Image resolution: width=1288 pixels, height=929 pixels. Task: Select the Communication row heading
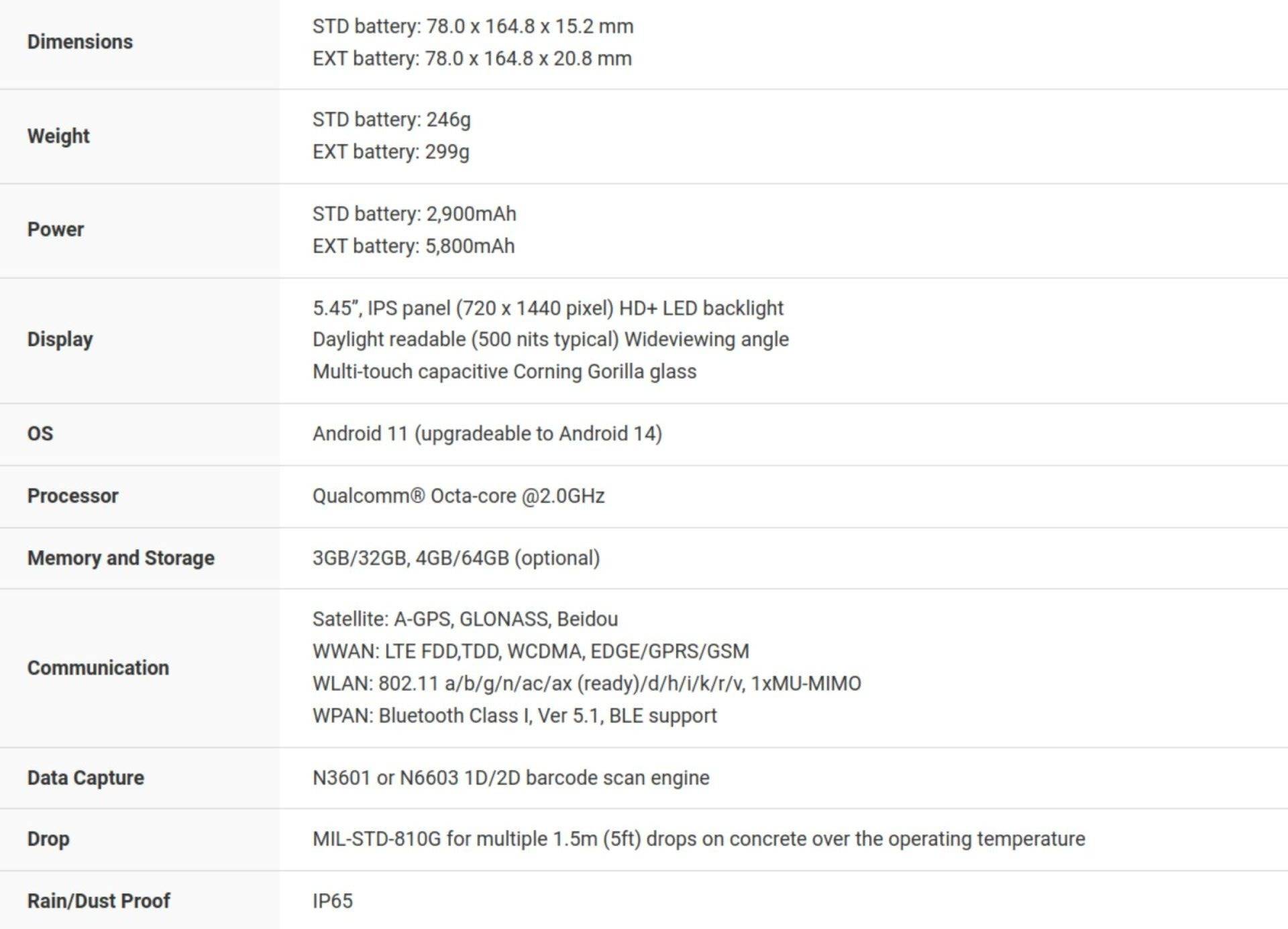(x=98, y=668)
